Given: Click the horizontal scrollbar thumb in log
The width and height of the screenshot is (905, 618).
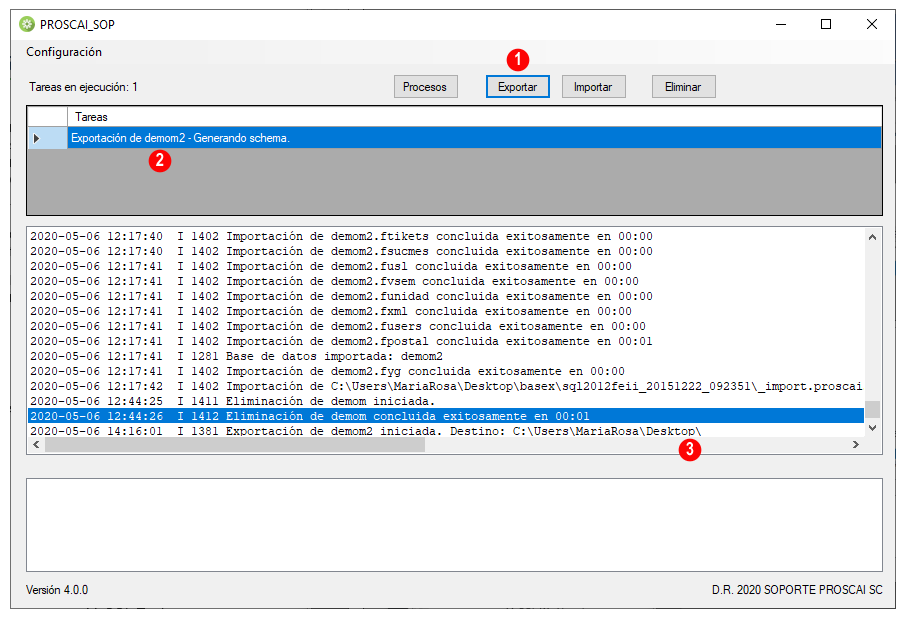Looking at the screenshot, I should [235, 444].
